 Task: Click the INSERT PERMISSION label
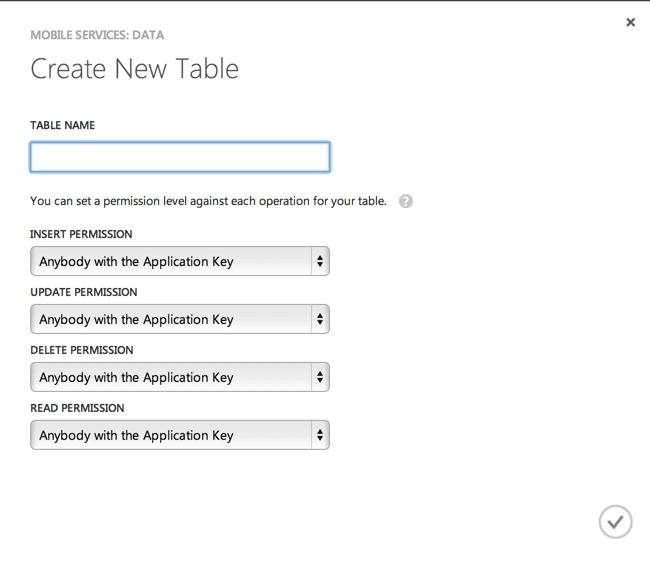pos(81,234)
